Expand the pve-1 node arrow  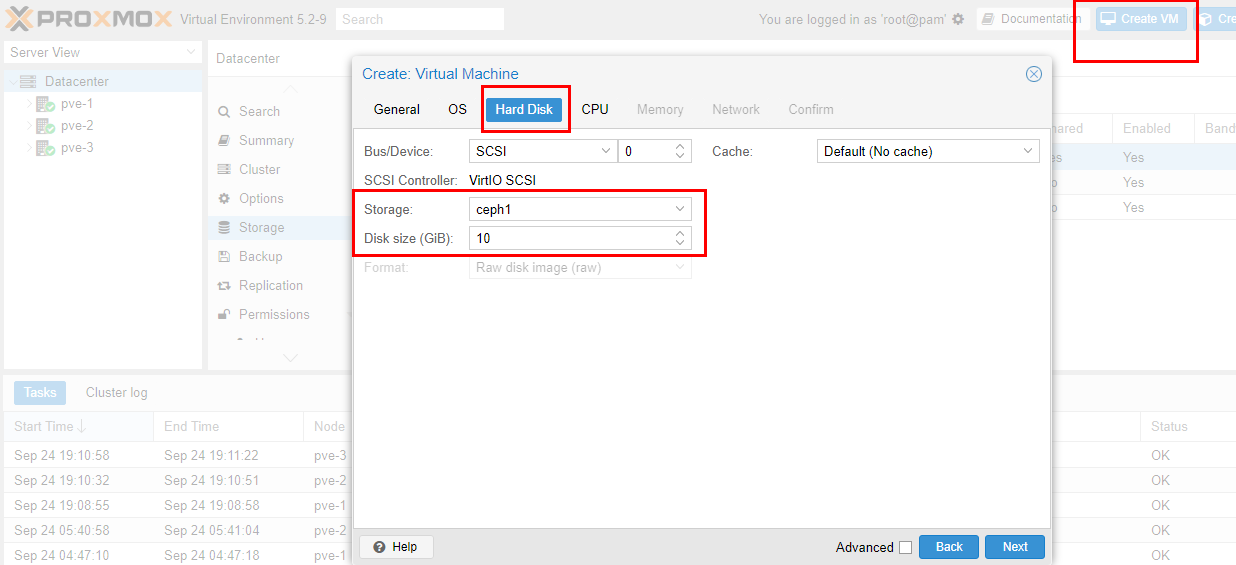tap(29, 104)
